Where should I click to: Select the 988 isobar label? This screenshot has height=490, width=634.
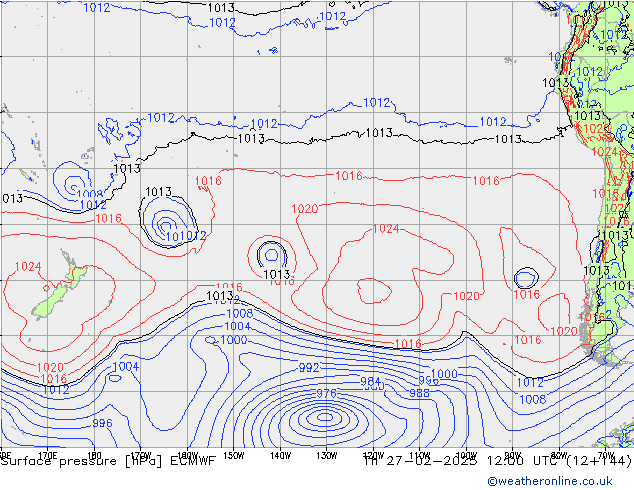(x=419, y=393)
